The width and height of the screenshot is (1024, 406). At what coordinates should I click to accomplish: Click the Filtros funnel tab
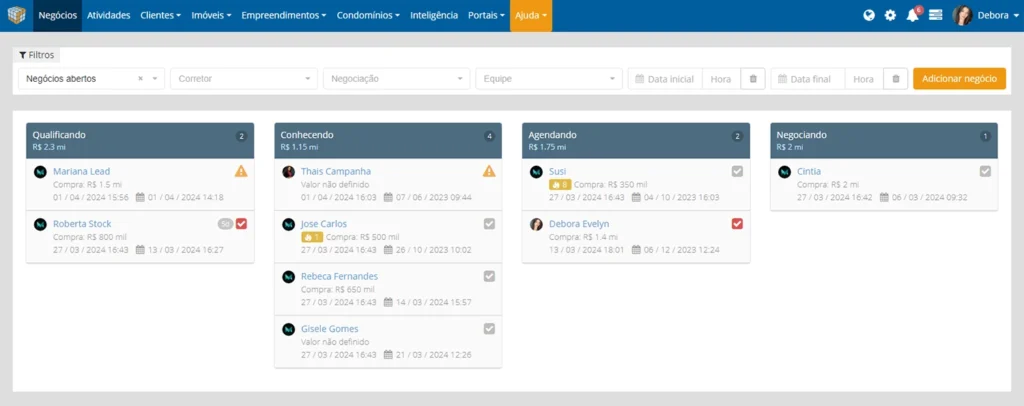click(x=37, y=55)
